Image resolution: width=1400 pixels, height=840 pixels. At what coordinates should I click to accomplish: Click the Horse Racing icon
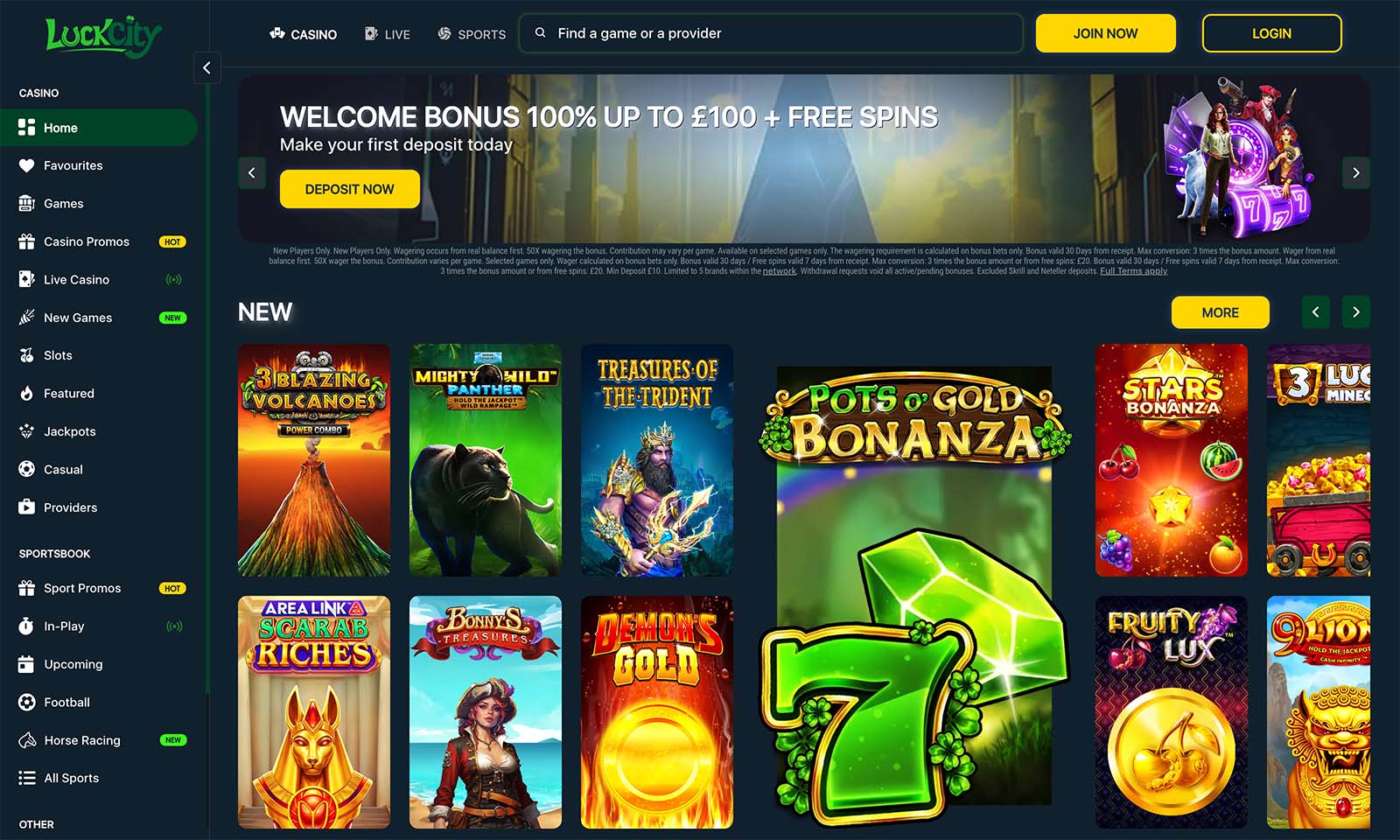coord(26,740)
